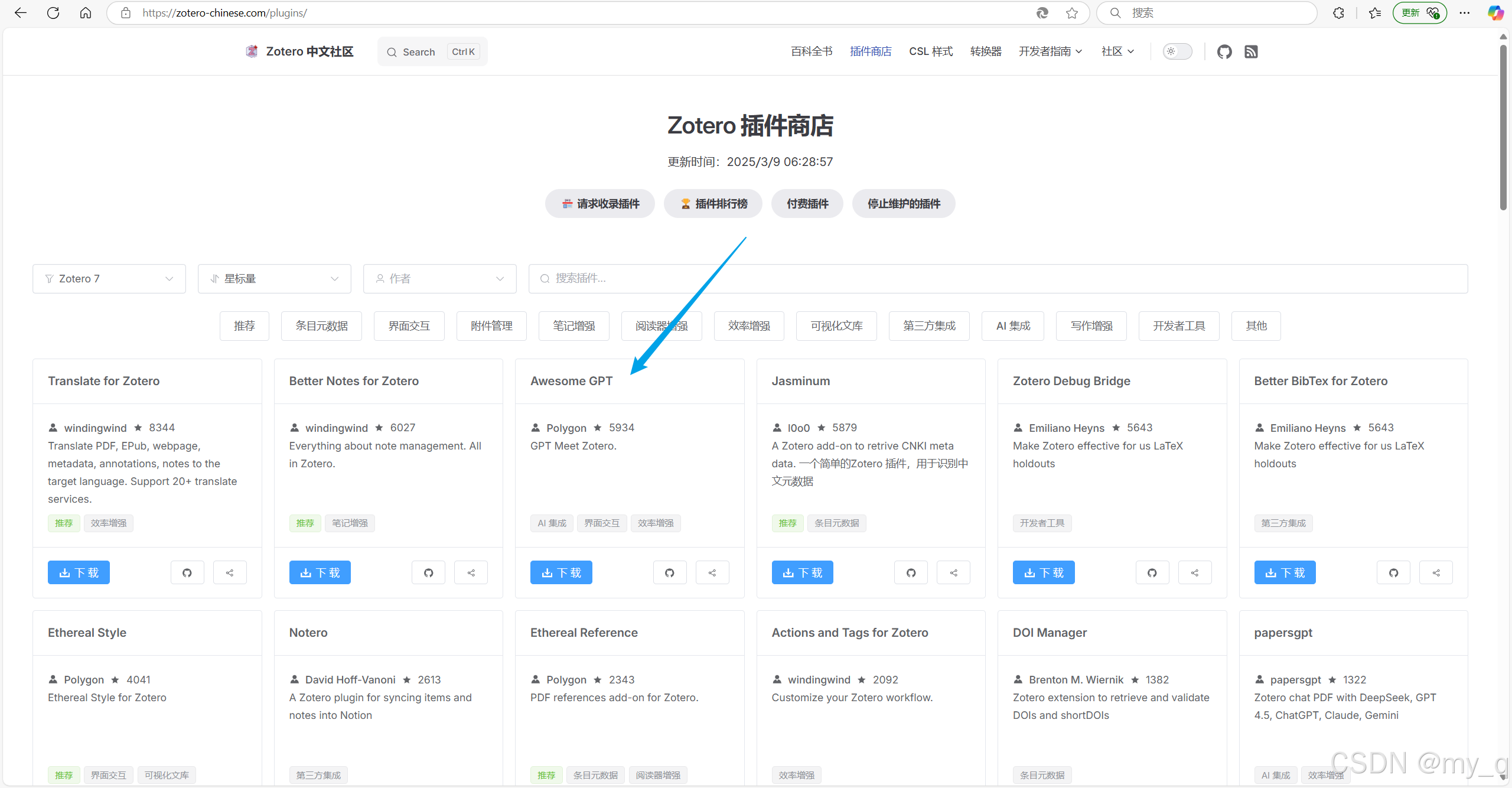The width and height of the screenshot is (1512, 788).
Task: Open the 插件排行榜 ranking button
Action: coord(713,204)
